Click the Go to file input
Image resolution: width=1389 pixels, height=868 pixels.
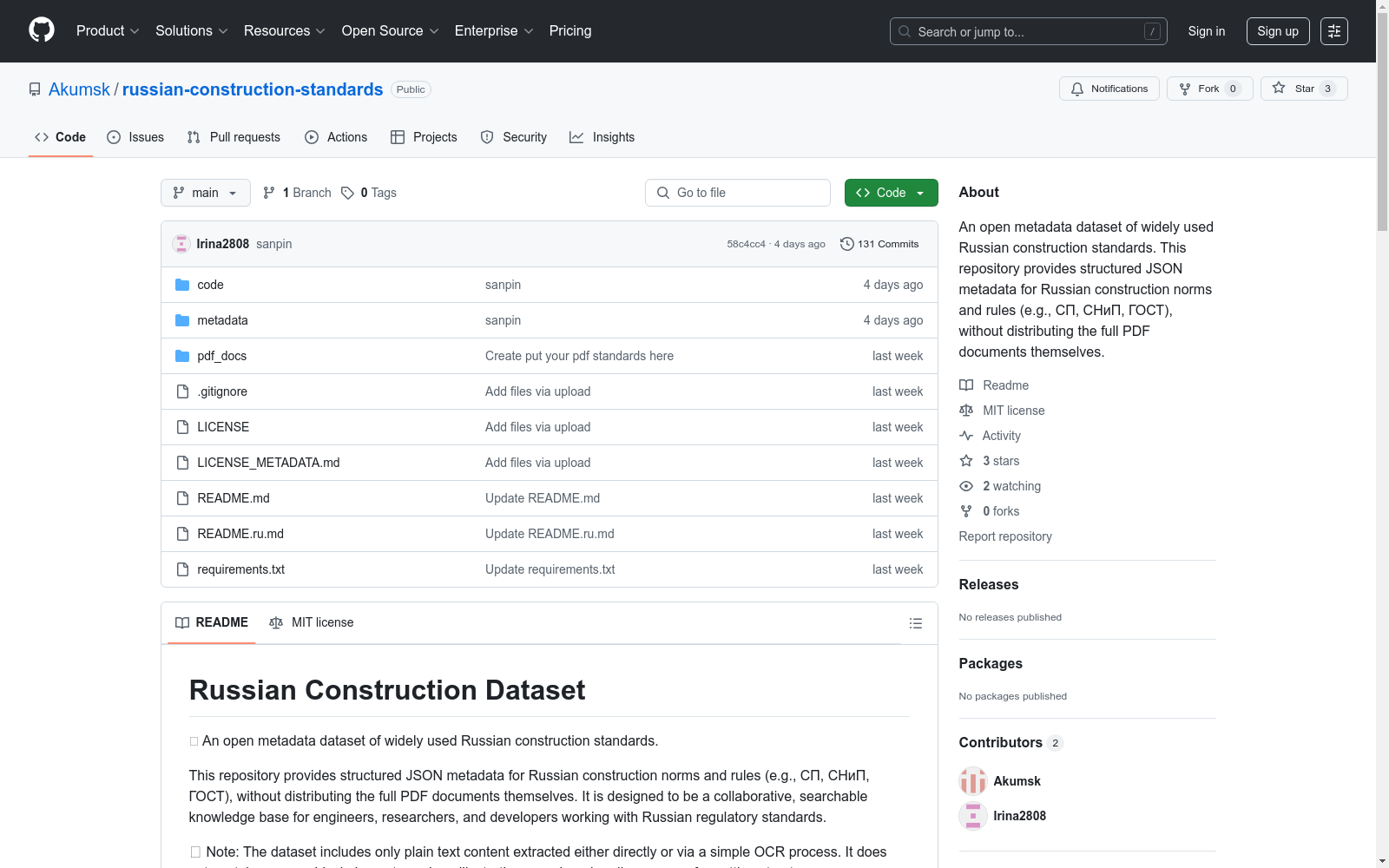click(738, 193)
